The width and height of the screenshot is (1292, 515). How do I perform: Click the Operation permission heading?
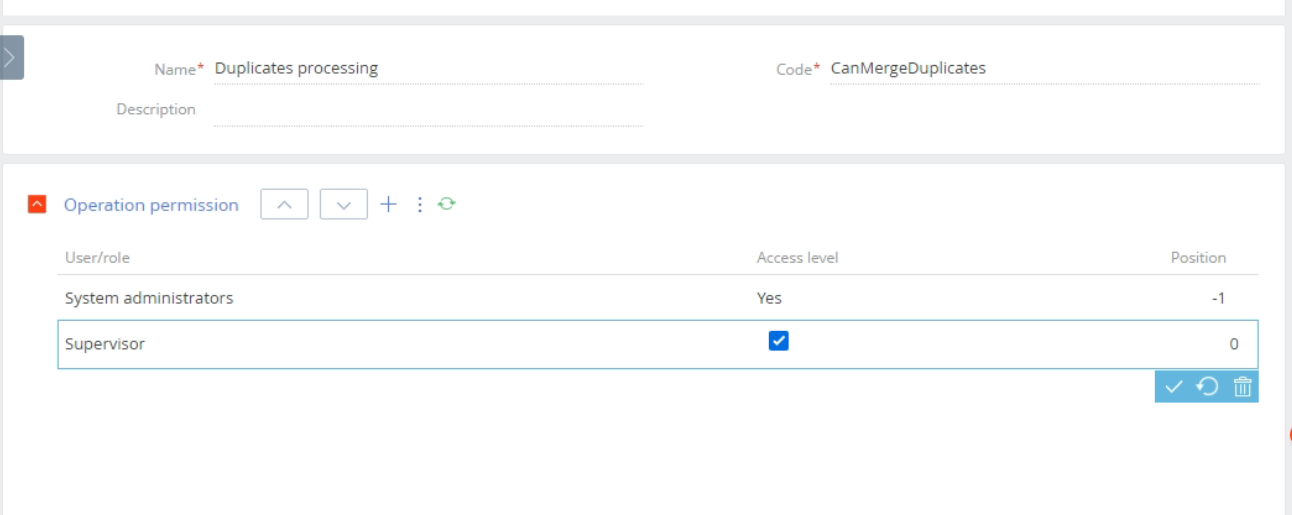coord(151,205)
